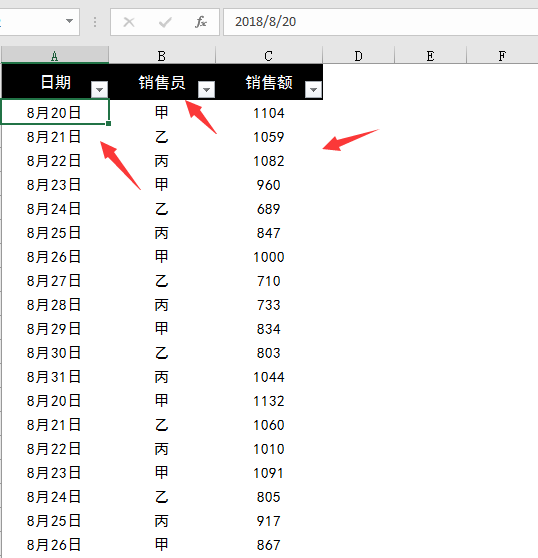
Task: Open the 日期 filter dropdown
Action: pyautogui.click(x=99, y=89)
